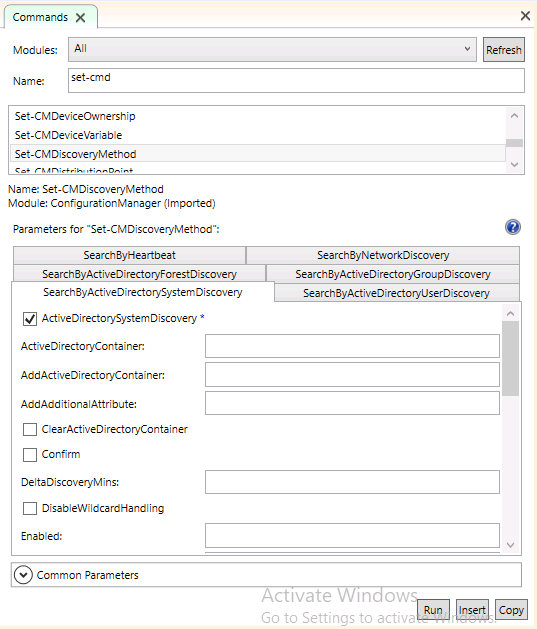Check DisableWildcardHandling option
This screenshot has height=629, width=537.
30,508
